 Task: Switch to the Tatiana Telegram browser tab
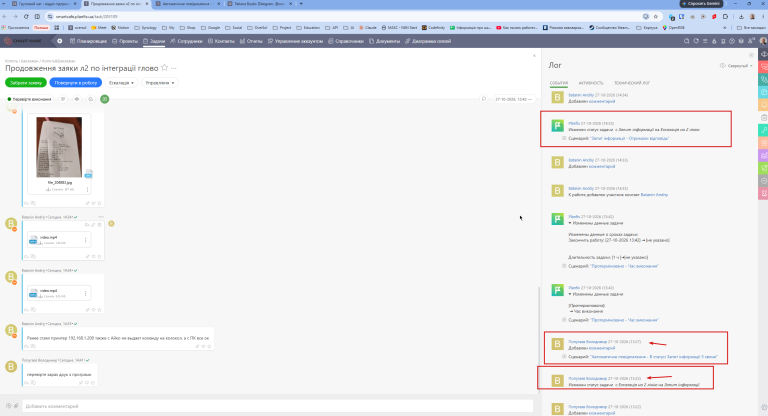coord(260,4)
